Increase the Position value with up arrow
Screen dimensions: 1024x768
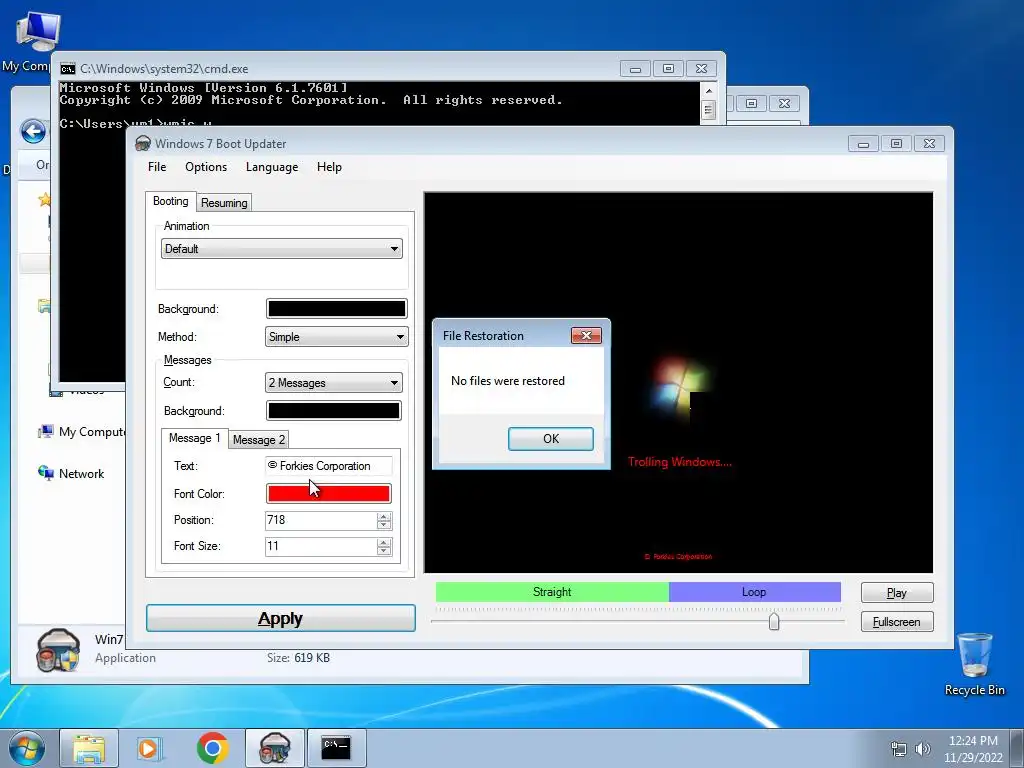pos(384,517)
